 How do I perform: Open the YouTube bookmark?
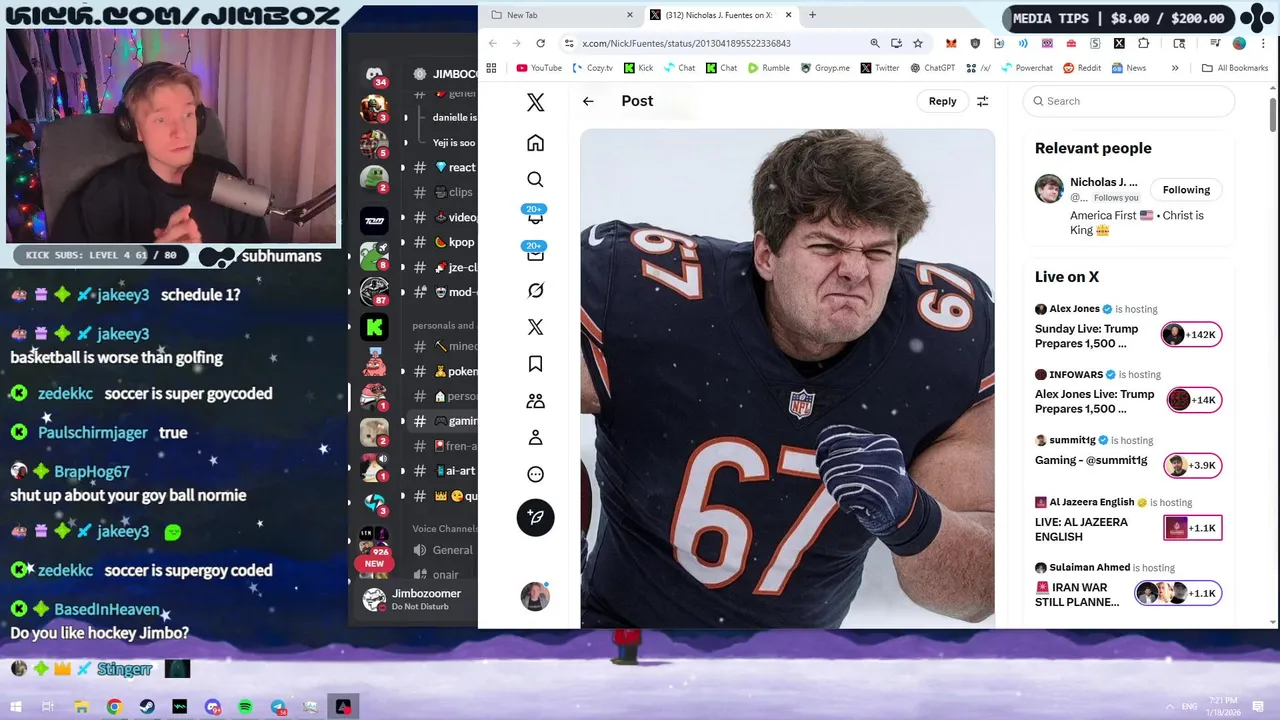tap(539, 68)
